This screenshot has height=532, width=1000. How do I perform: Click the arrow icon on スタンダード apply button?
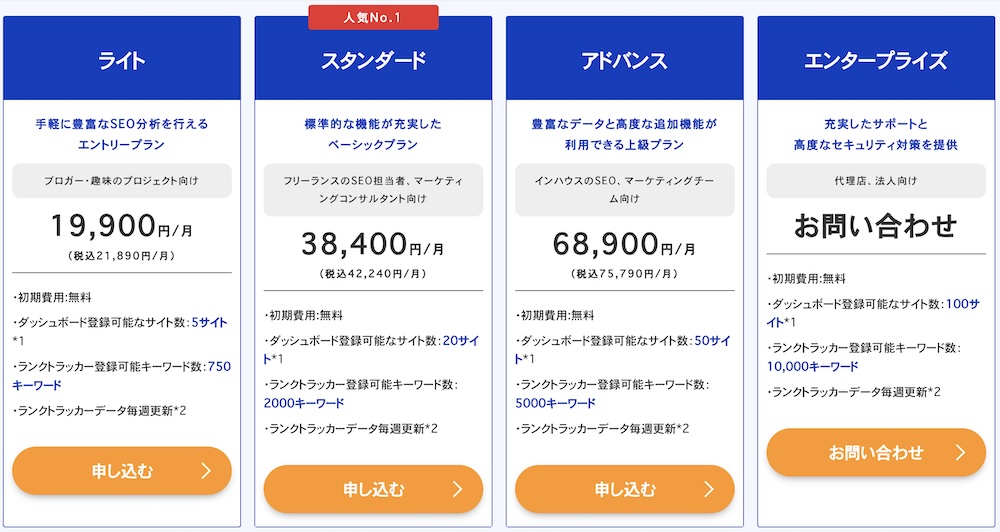pos(457,489)
